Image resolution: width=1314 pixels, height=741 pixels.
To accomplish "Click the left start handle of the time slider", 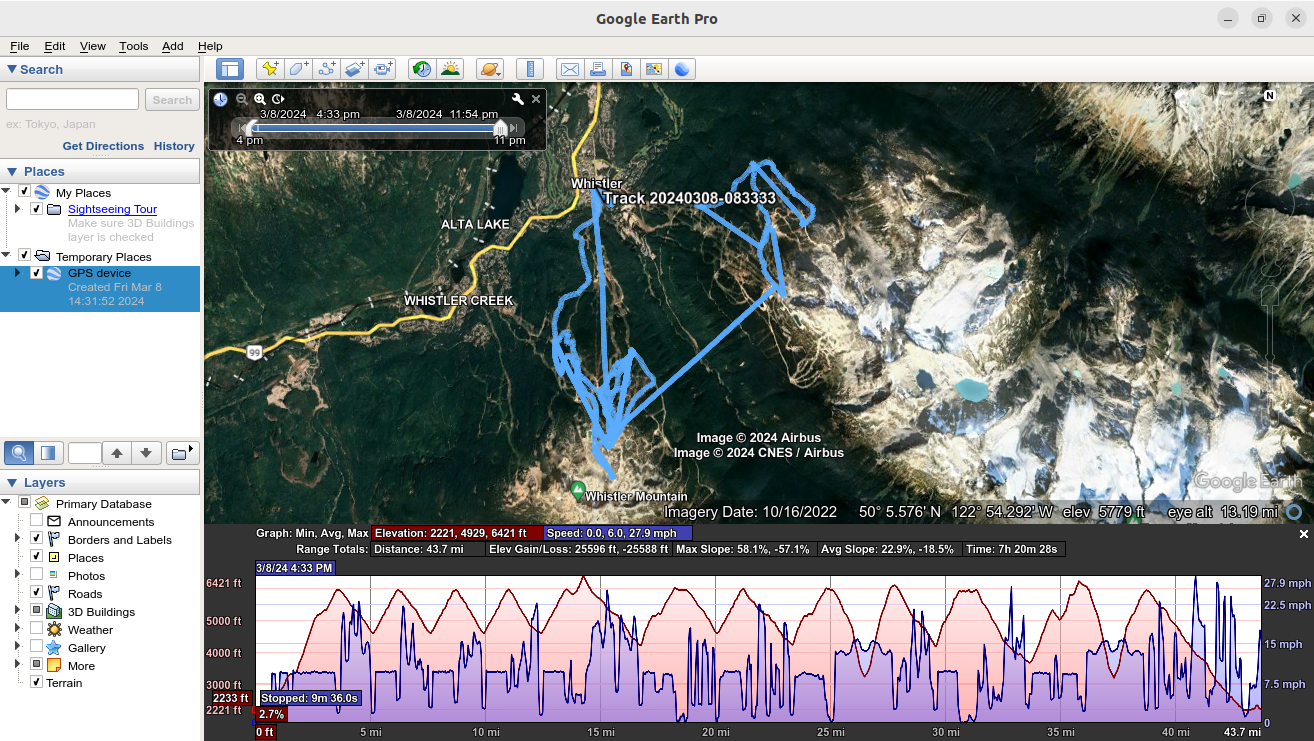I will 249,128.
